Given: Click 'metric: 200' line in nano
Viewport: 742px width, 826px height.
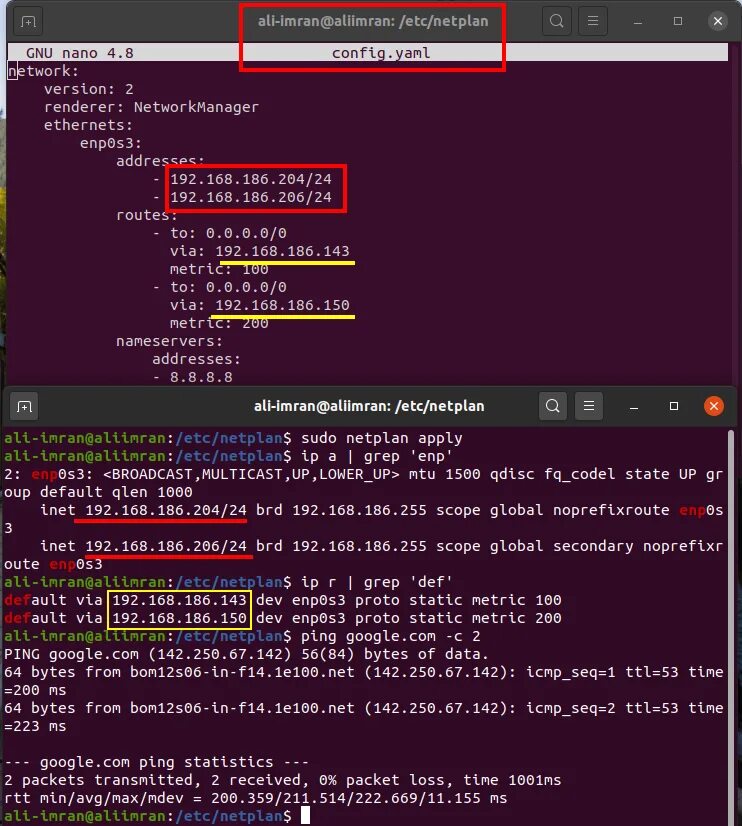Looking at the screenshot, I should coord(219,323).
